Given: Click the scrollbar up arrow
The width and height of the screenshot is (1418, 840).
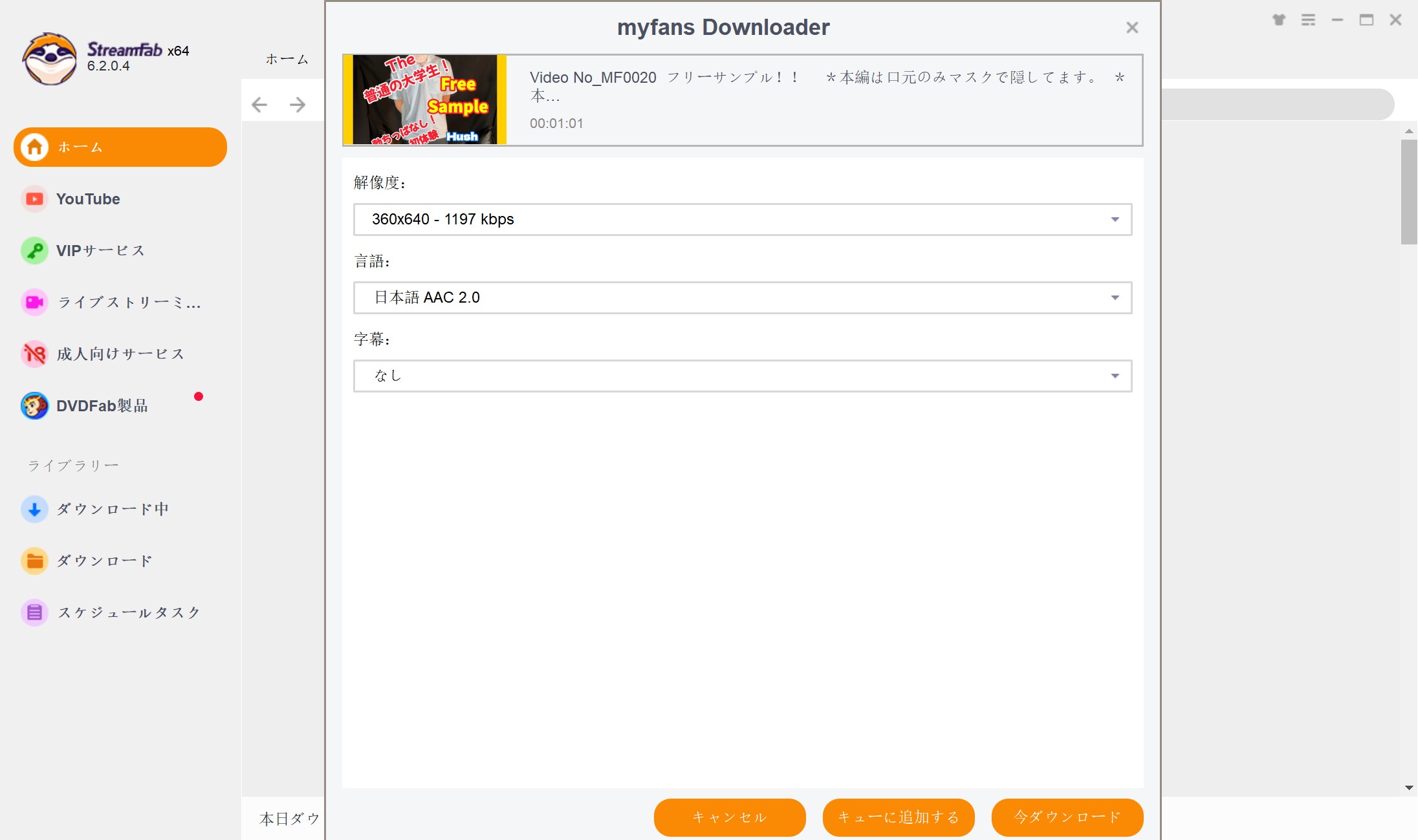Looking at the screenshot, I should pos(1409,131).
